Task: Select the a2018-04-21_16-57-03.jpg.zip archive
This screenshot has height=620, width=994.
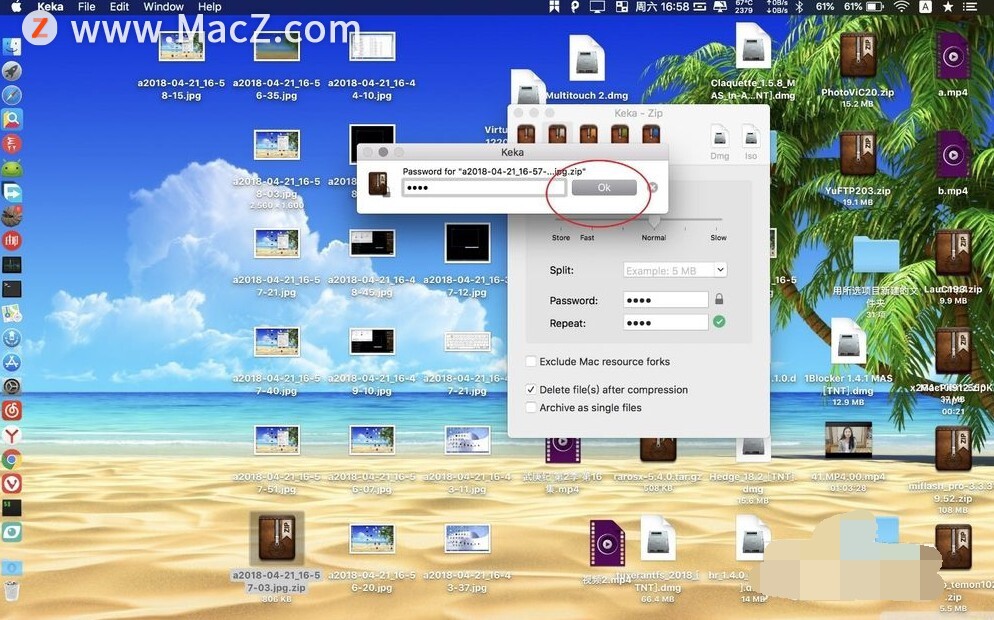Action: tap(276, 539)
